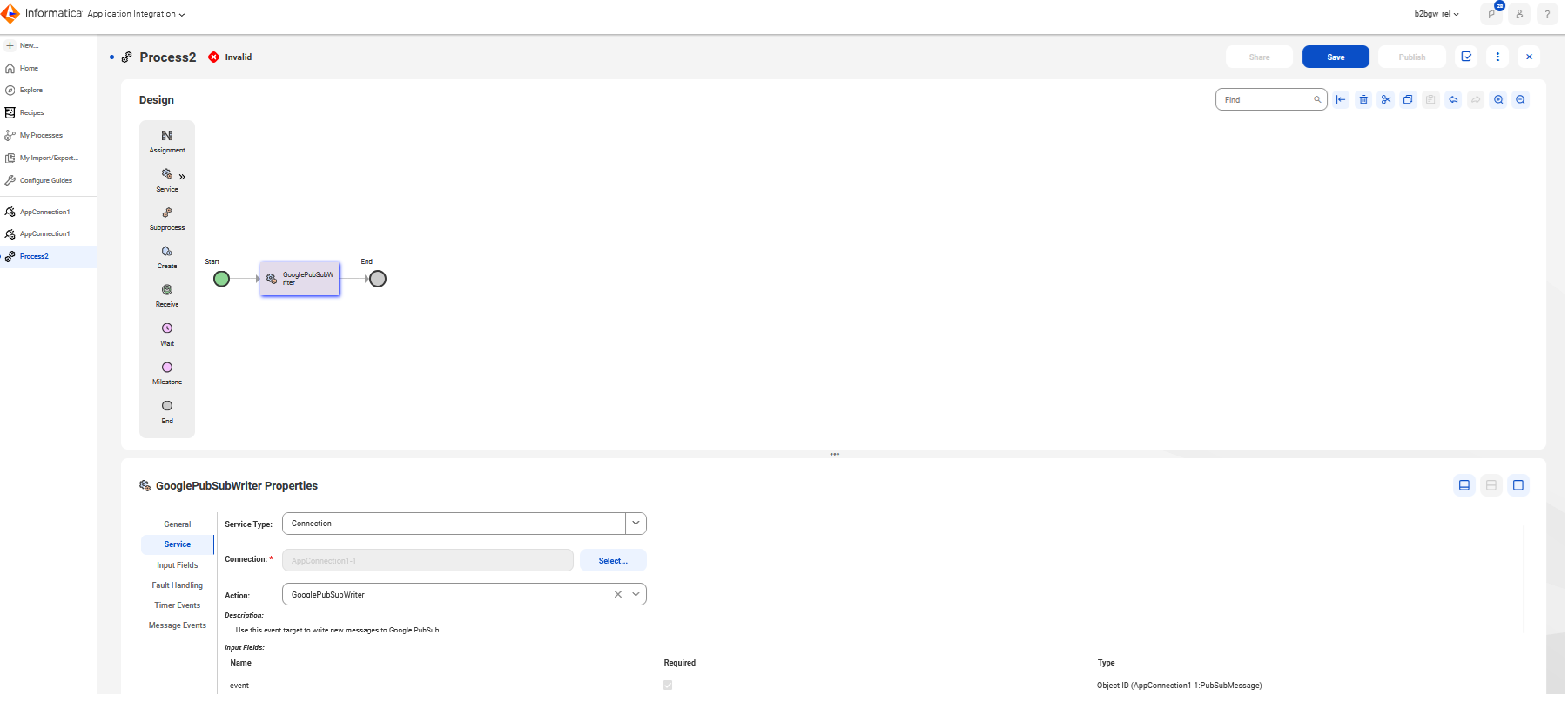The image size is (1568, 703).
Task: Delete the selected step with the trash icon
Action: point(1363,99)
